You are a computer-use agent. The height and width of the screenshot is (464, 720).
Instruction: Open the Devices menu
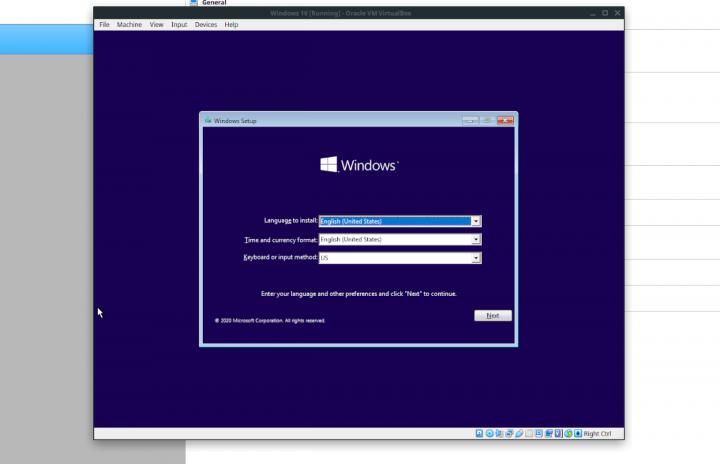(206, 24)
